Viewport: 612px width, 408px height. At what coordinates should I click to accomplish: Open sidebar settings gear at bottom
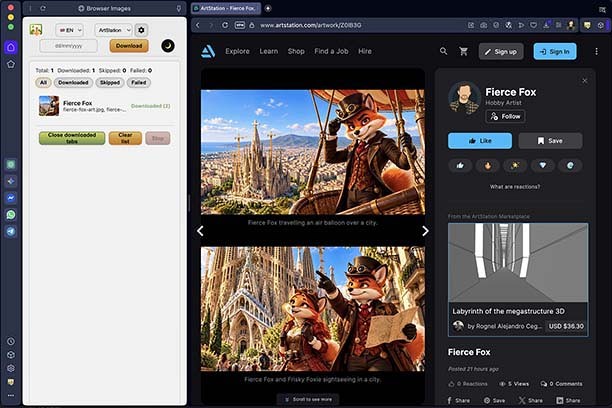11,368
